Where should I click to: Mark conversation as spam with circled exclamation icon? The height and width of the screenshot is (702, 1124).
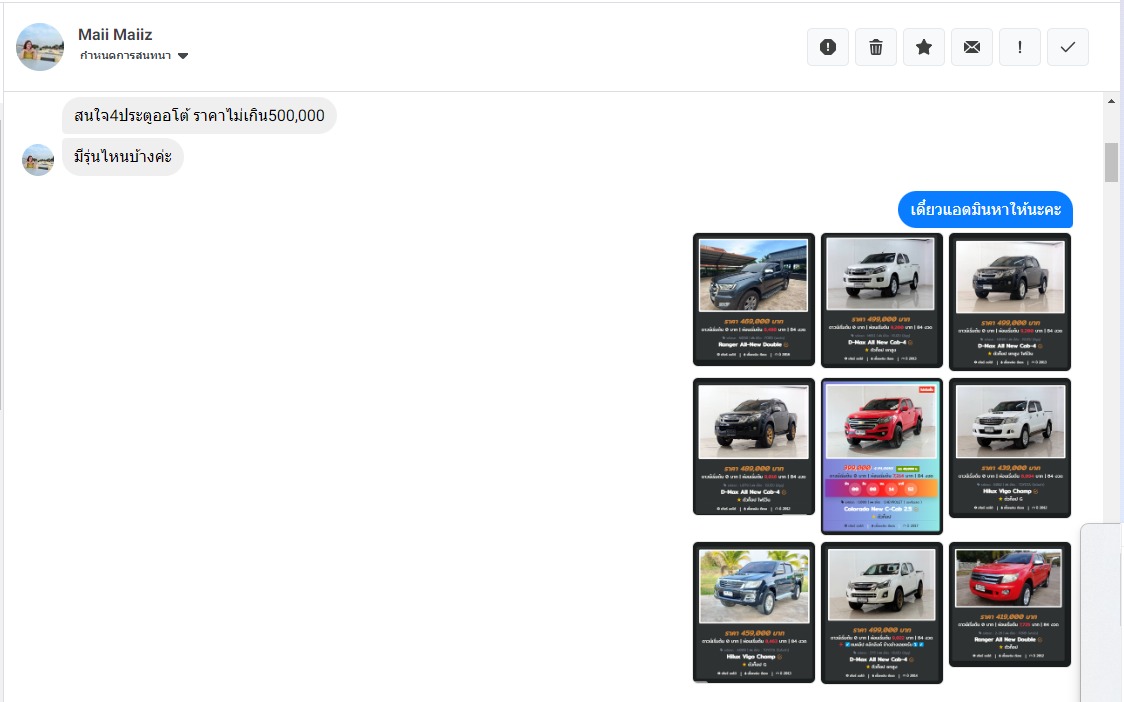point(828,47)
